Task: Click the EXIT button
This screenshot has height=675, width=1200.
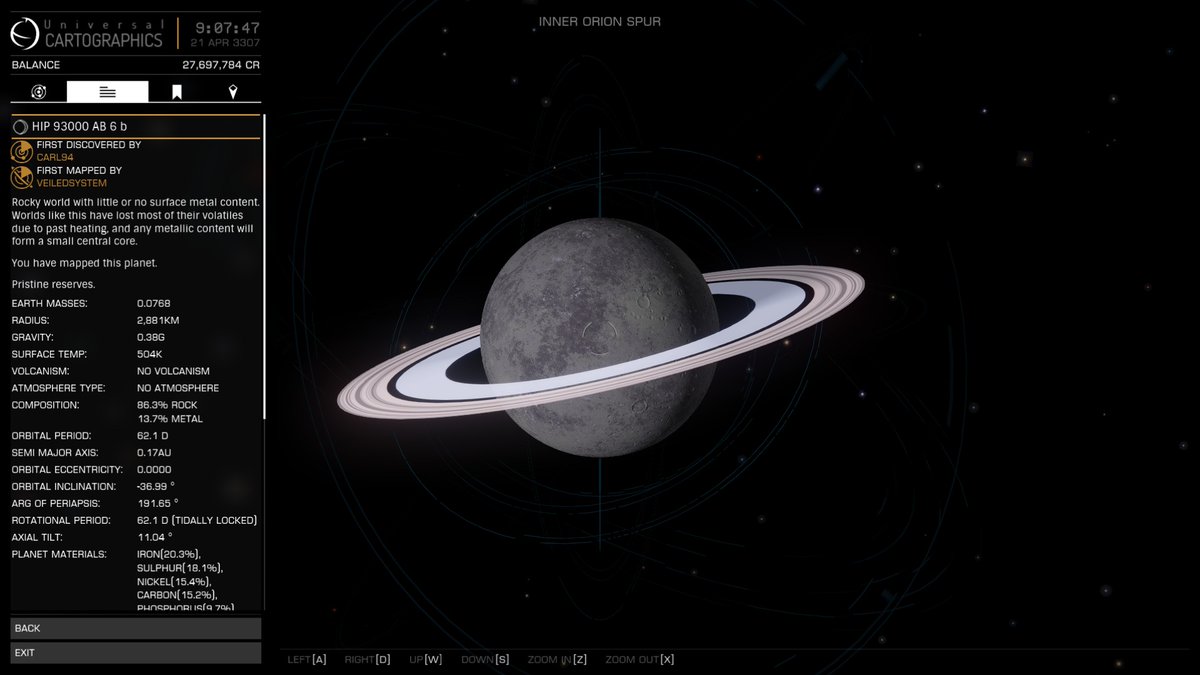Action: click(x=136, y=652)
